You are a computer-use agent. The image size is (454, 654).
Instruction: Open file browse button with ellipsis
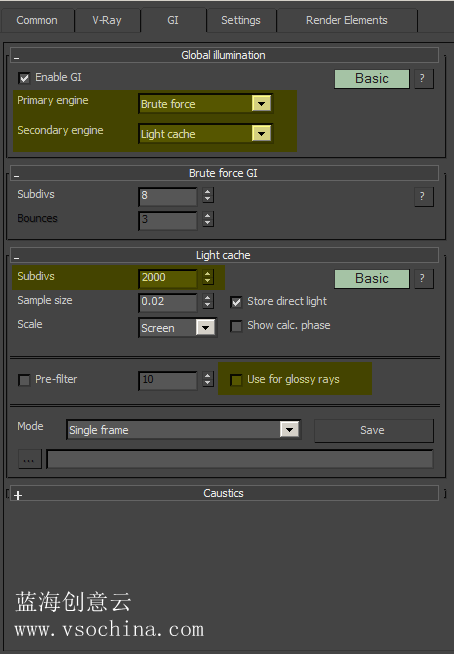click(30, 460)
